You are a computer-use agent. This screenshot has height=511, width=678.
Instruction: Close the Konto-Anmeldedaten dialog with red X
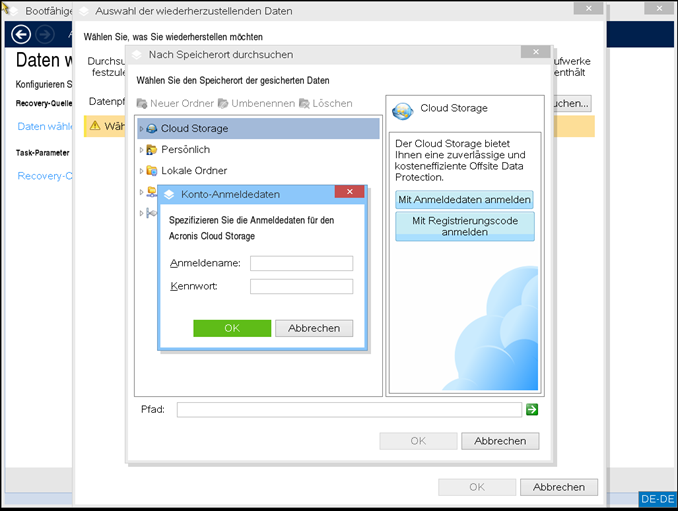click(349, 192)
